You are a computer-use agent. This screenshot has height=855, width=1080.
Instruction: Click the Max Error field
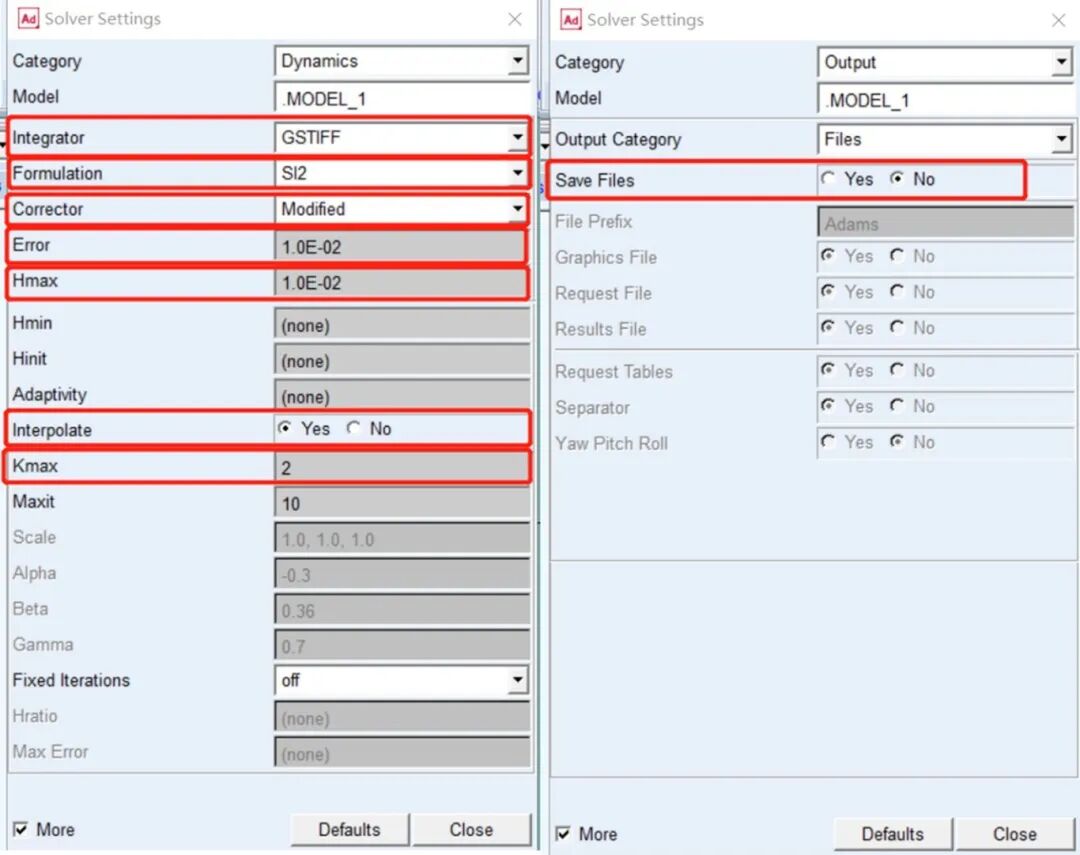pos(402,753)
